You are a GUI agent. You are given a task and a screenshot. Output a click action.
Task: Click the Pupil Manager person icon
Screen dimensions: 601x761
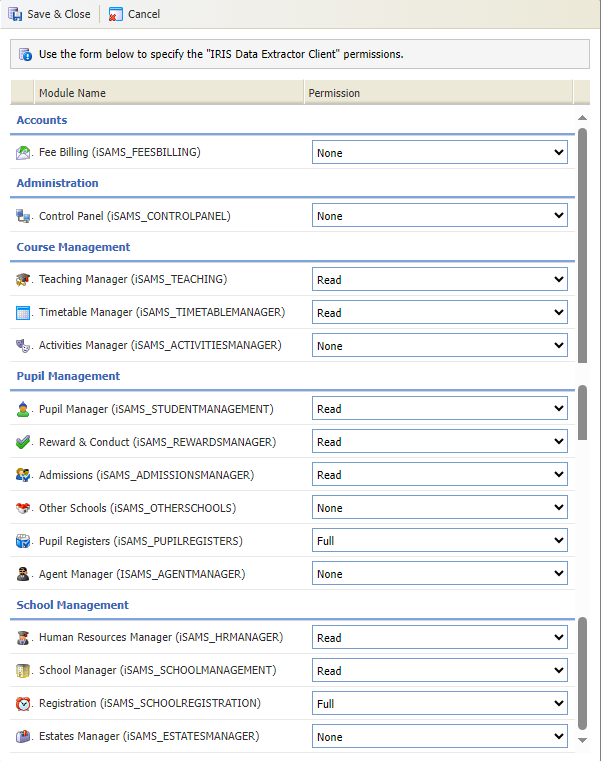click(23, 409)
